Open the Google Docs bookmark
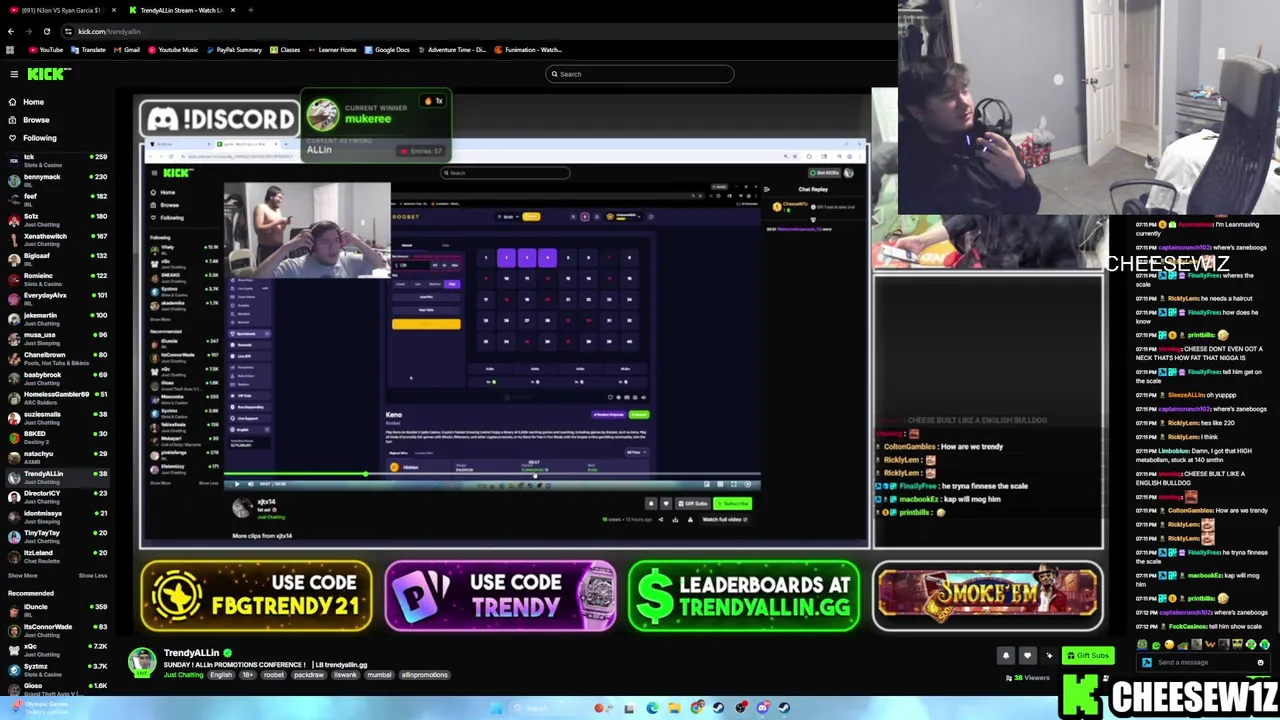This screenshot has width=1280, height=720. (x=387, y=50)
